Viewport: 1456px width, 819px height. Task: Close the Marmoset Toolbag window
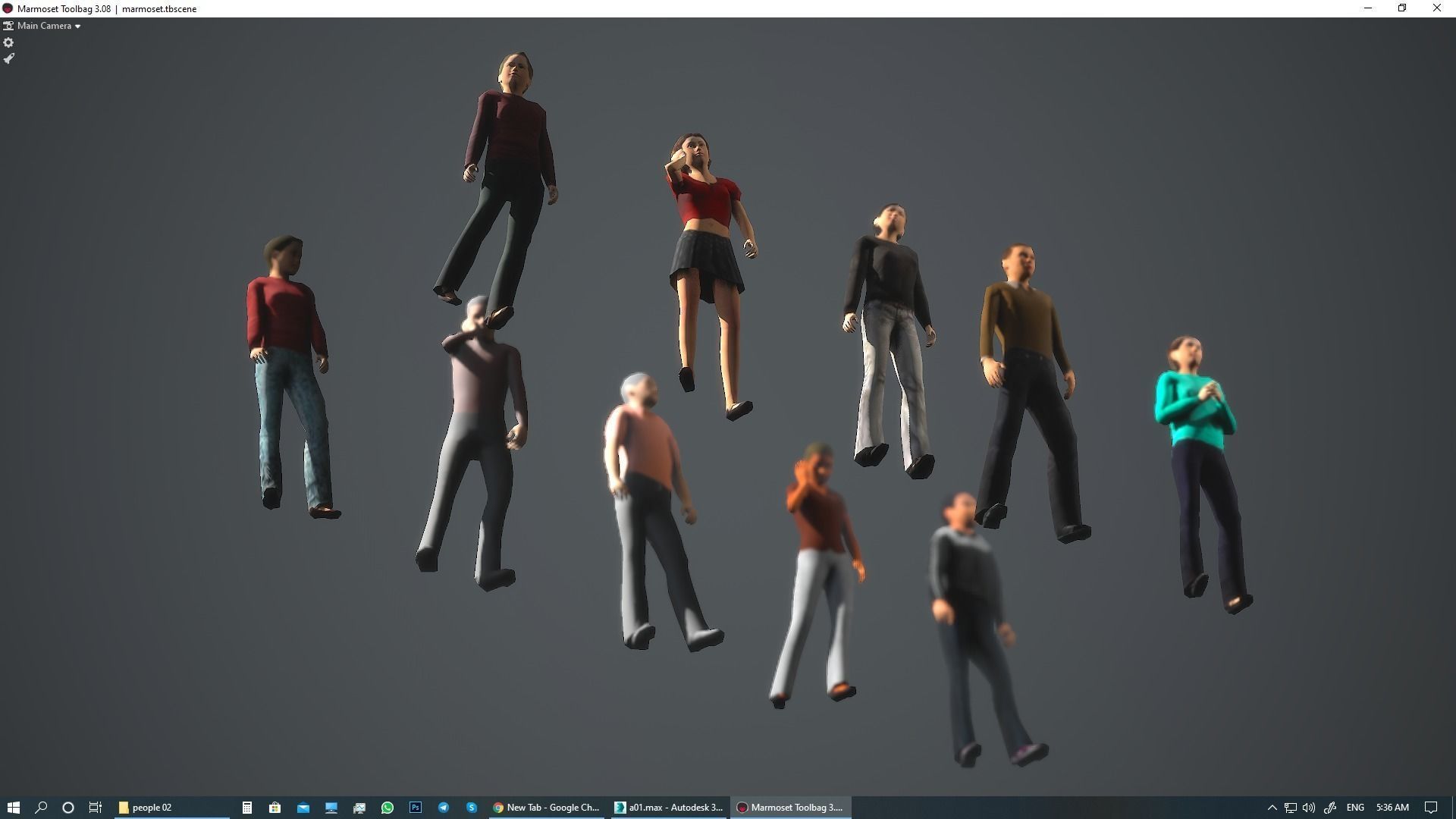[x=1437, y=8]
